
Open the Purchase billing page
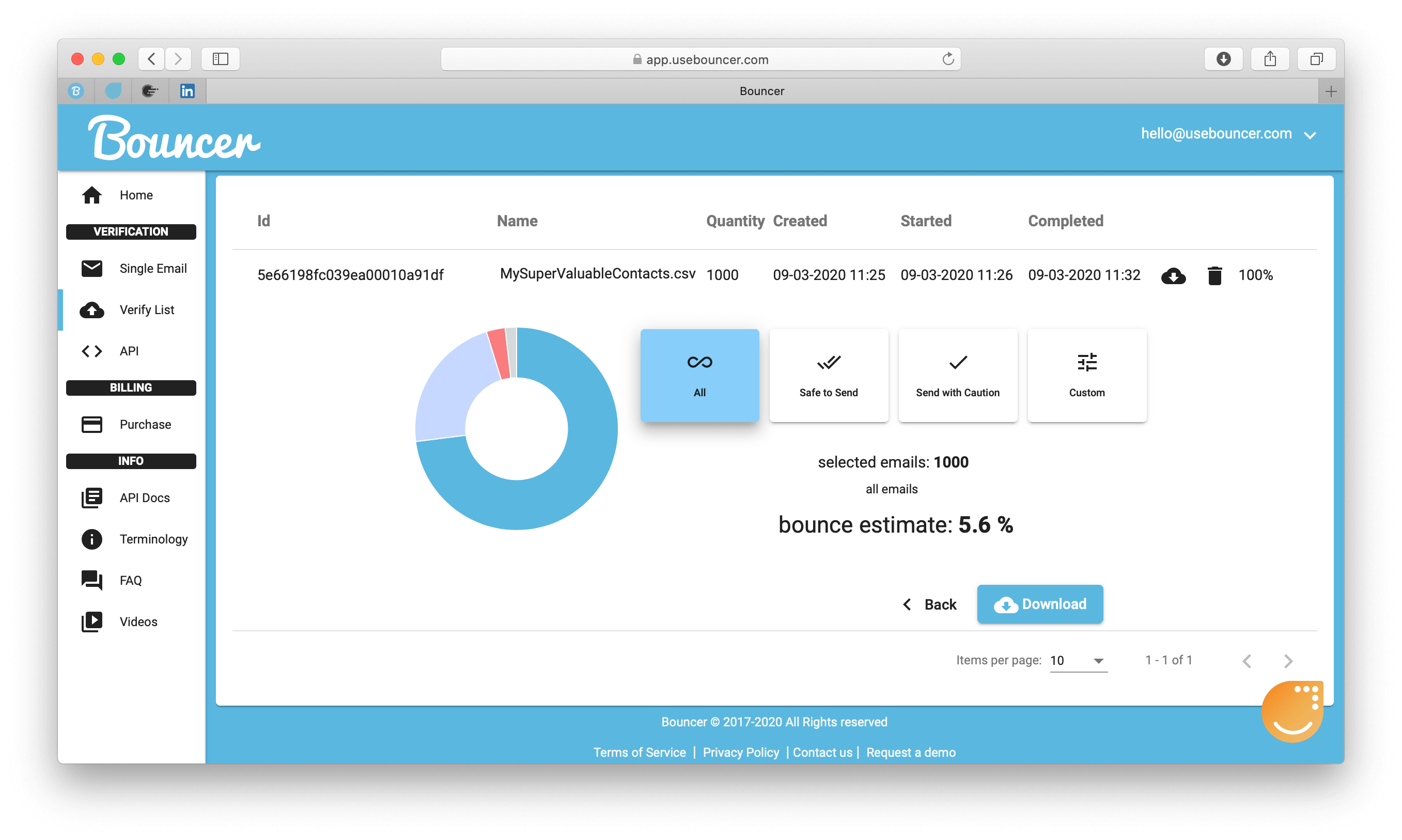[x=145, y=425]
